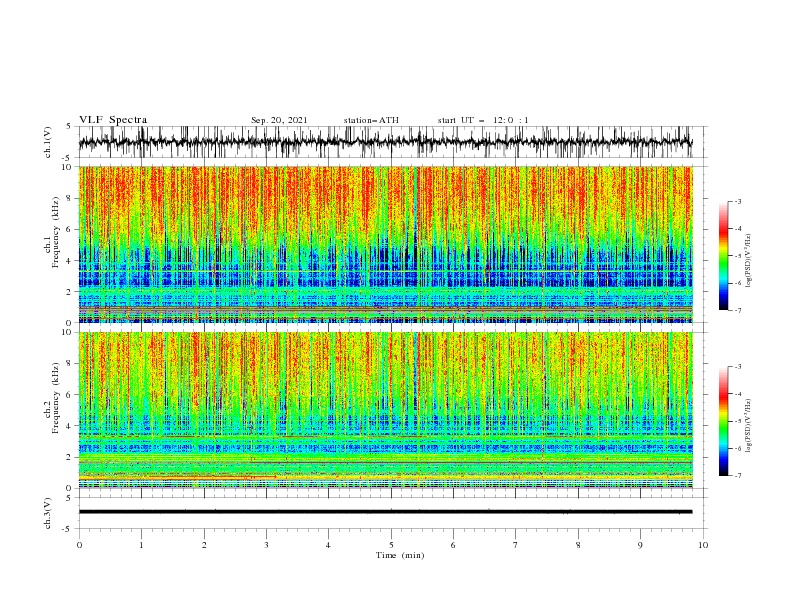Click the ch.1 color bar "log(PSD)(V²/Hz)" label
The image size is (792, 612).
(749, 261)
